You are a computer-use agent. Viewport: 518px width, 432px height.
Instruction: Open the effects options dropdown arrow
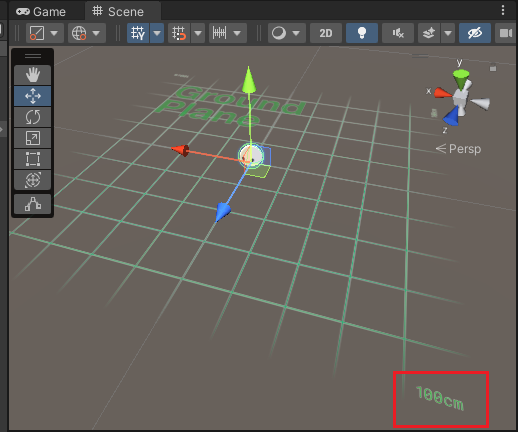448,33
